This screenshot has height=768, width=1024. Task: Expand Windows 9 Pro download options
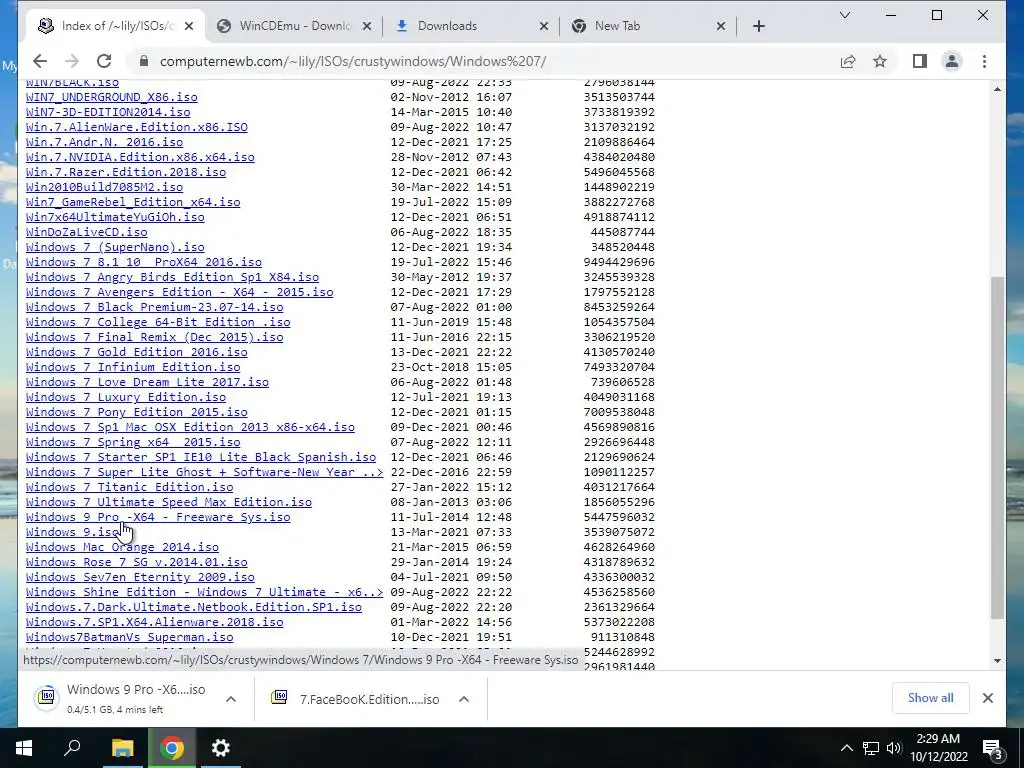click(x=231, y=699)
